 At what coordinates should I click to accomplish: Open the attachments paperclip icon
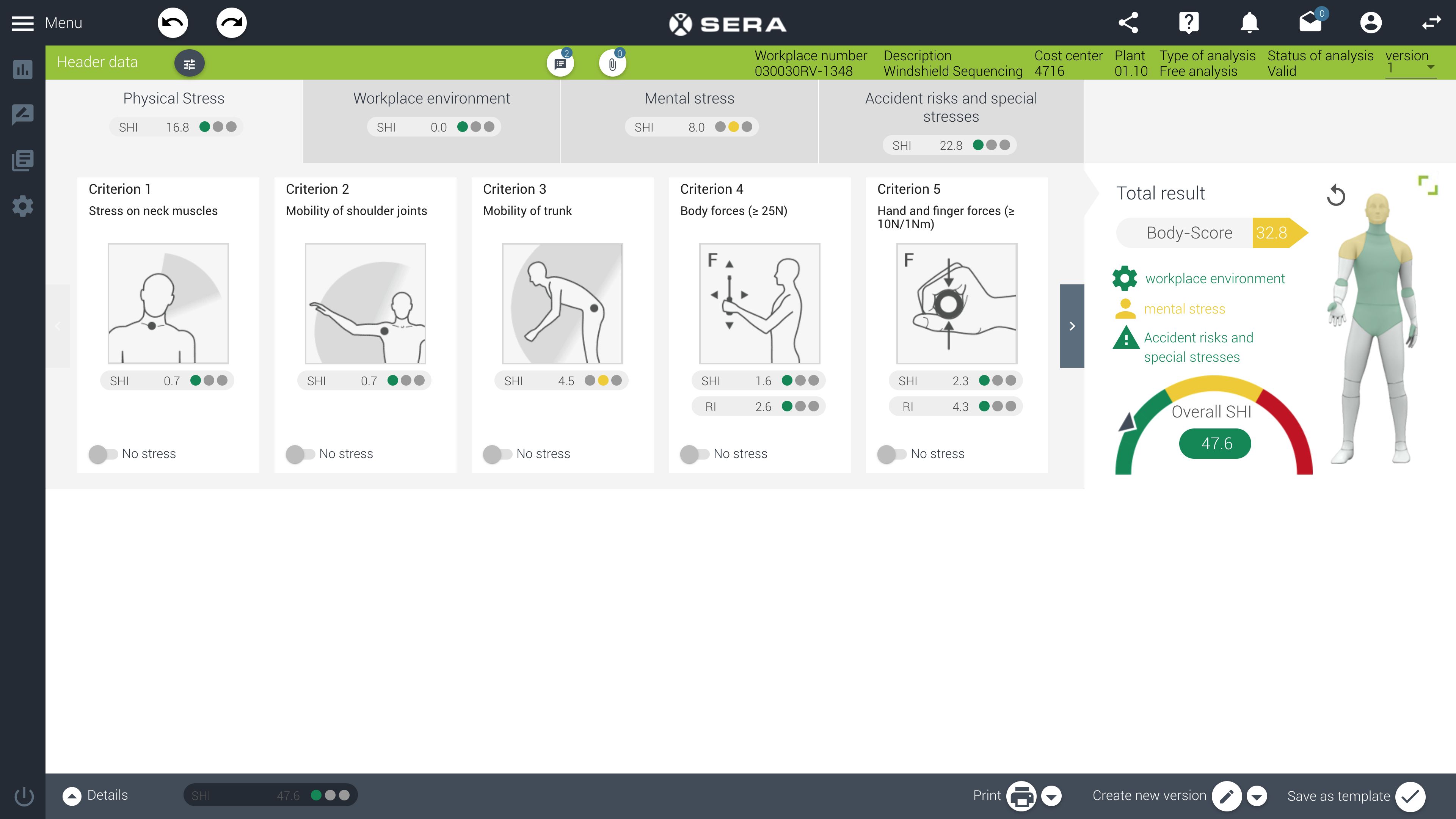[613, 63]
